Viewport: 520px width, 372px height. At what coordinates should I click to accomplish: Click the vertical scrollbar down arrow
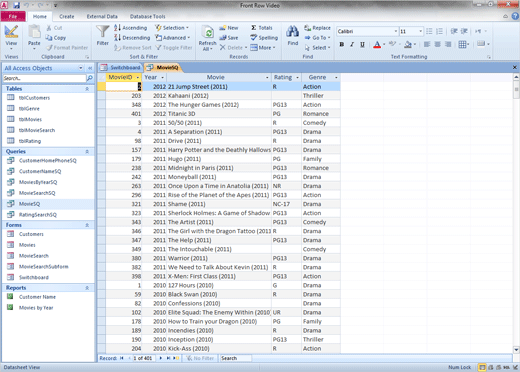click(x=516, y=350)
